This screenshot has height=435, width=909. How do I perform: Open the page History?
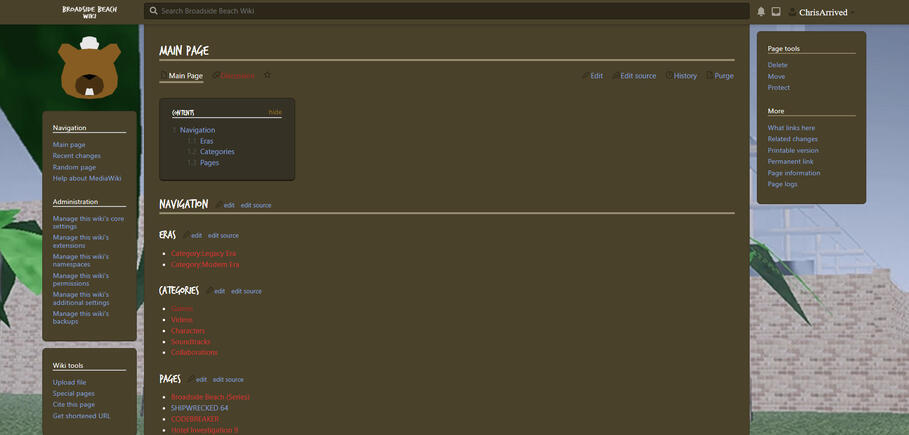coord(684,76)
